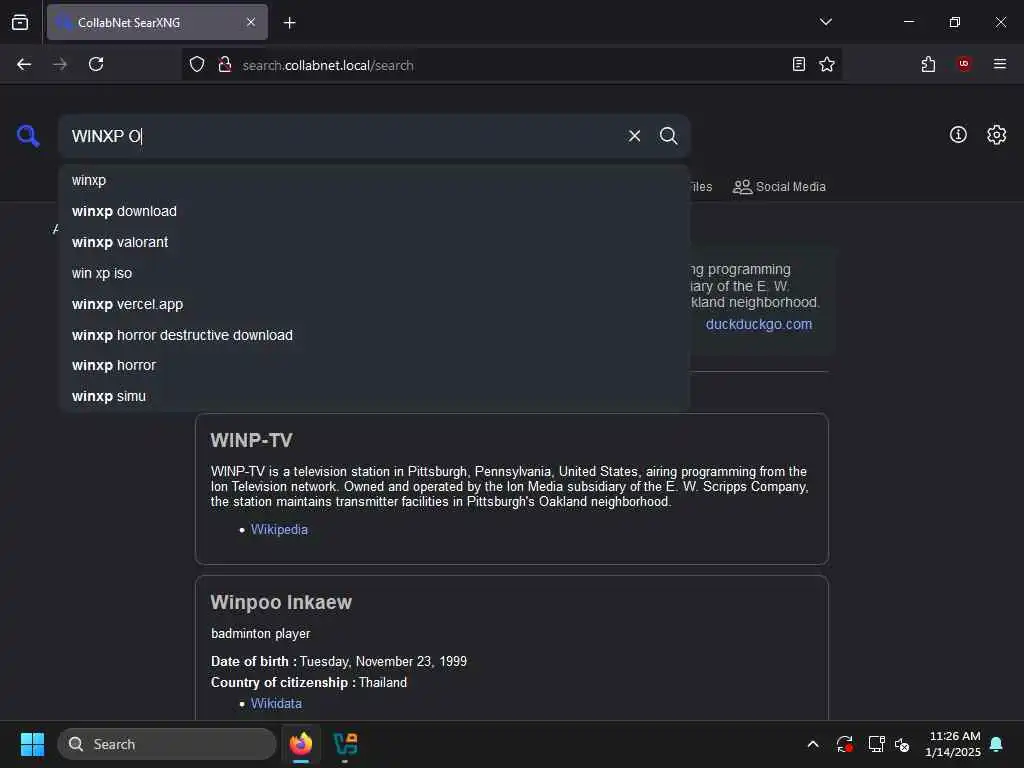The image size is (1024, 768).
Task: Toggle reader view icon
Action: [x=799, y=64]
